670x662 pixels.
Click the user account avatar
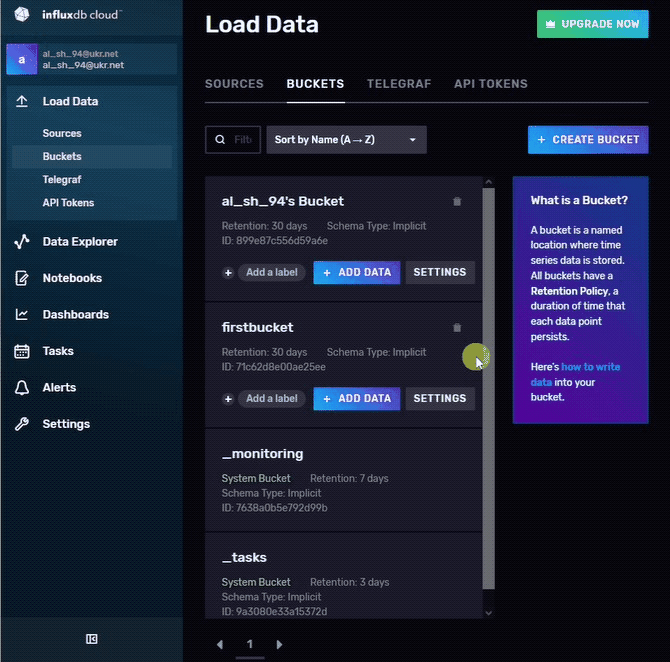[22, 60]
